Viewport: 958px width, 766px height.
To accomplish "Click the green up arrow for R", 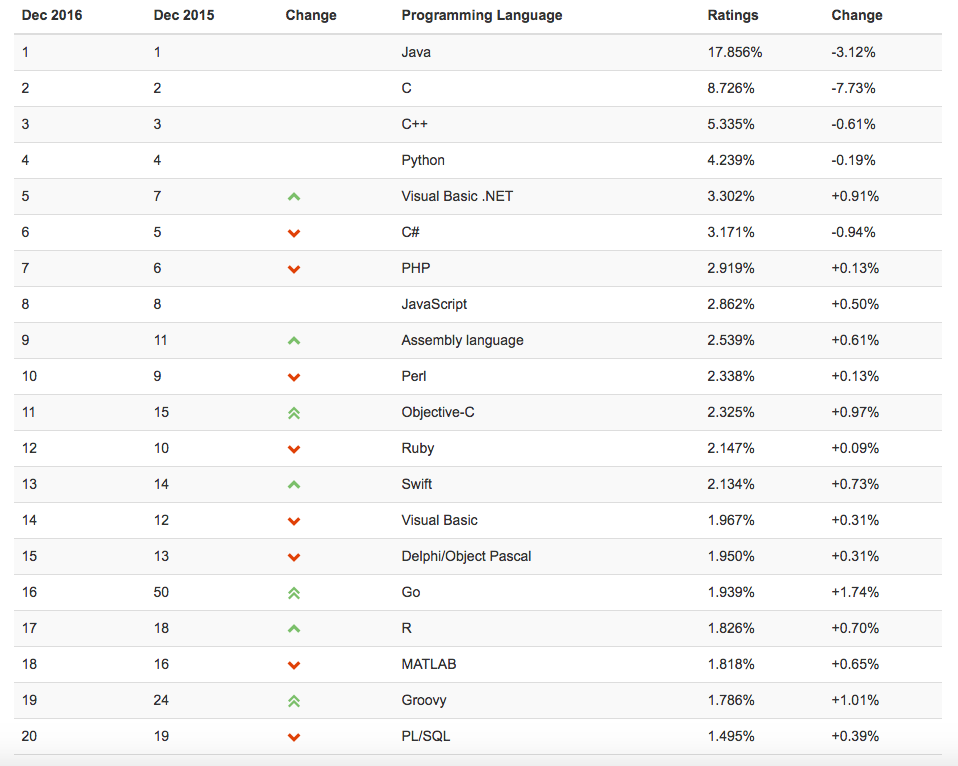I will 294,629.
